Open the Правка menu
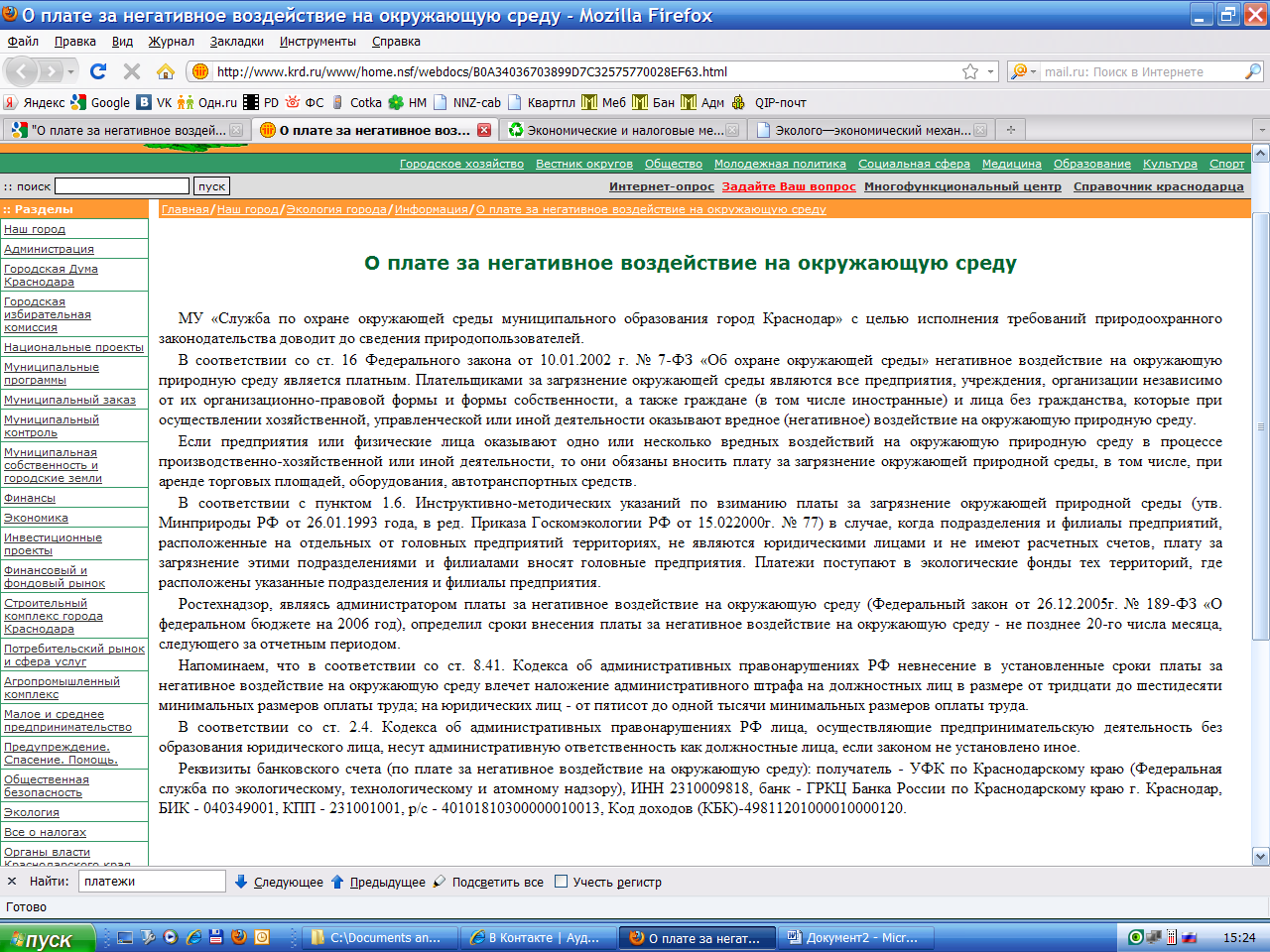This screenshot has height=952, width=1270. [75, 42]
